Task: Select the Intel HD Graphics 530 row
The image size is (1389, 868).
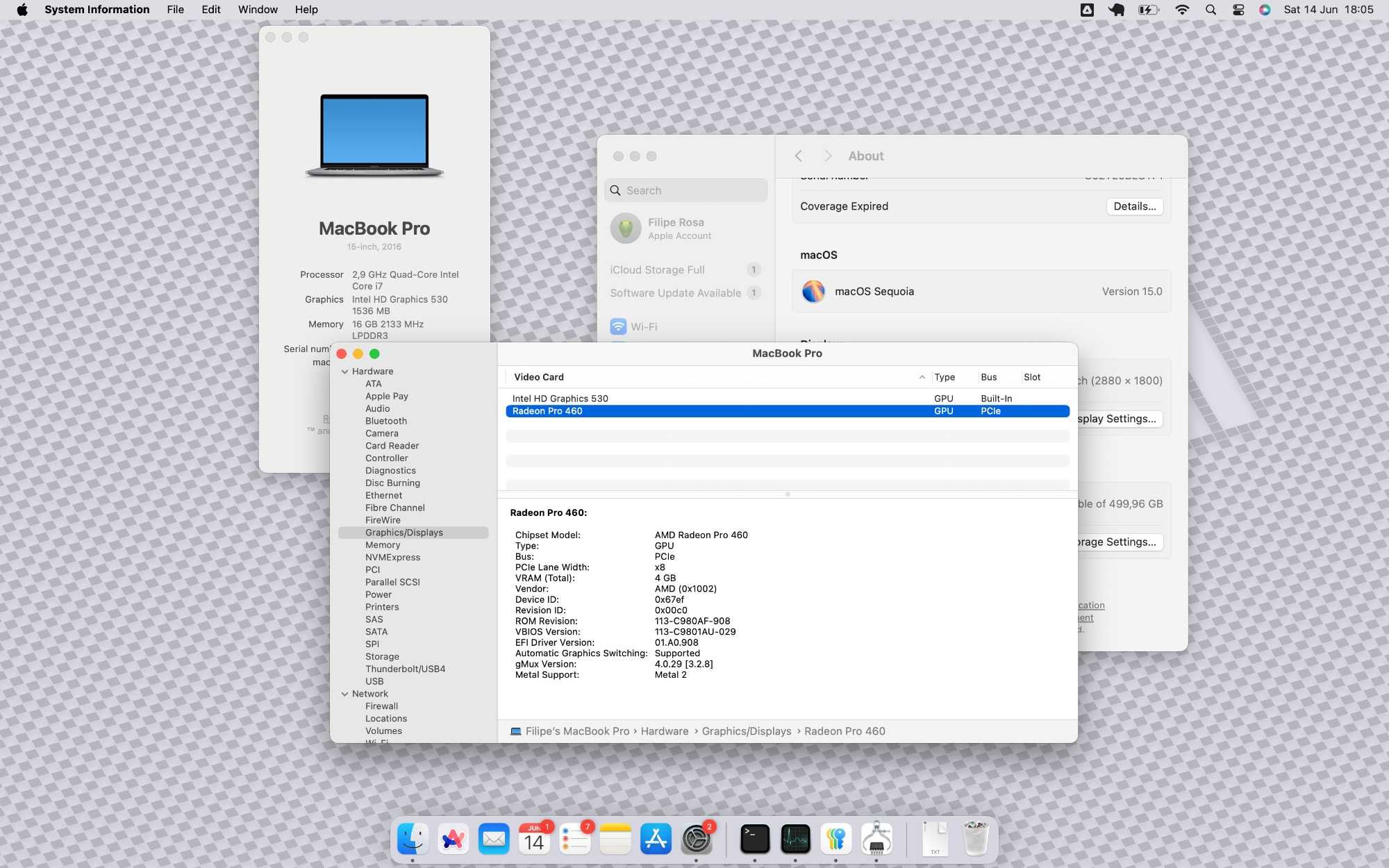Action: pos(788,399)
